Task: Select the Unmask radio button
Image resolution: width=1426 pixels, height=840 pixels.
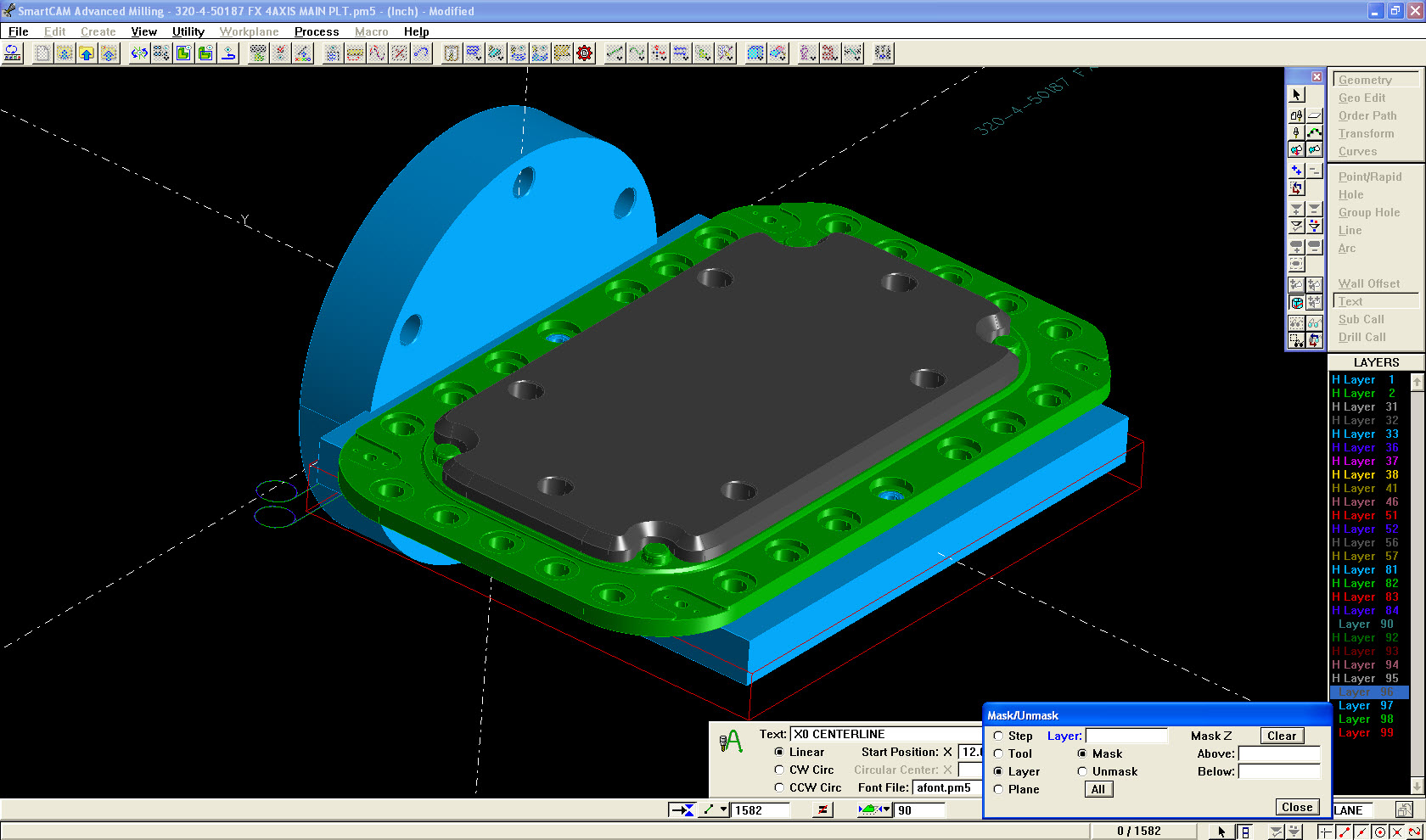Action: 1082,771
